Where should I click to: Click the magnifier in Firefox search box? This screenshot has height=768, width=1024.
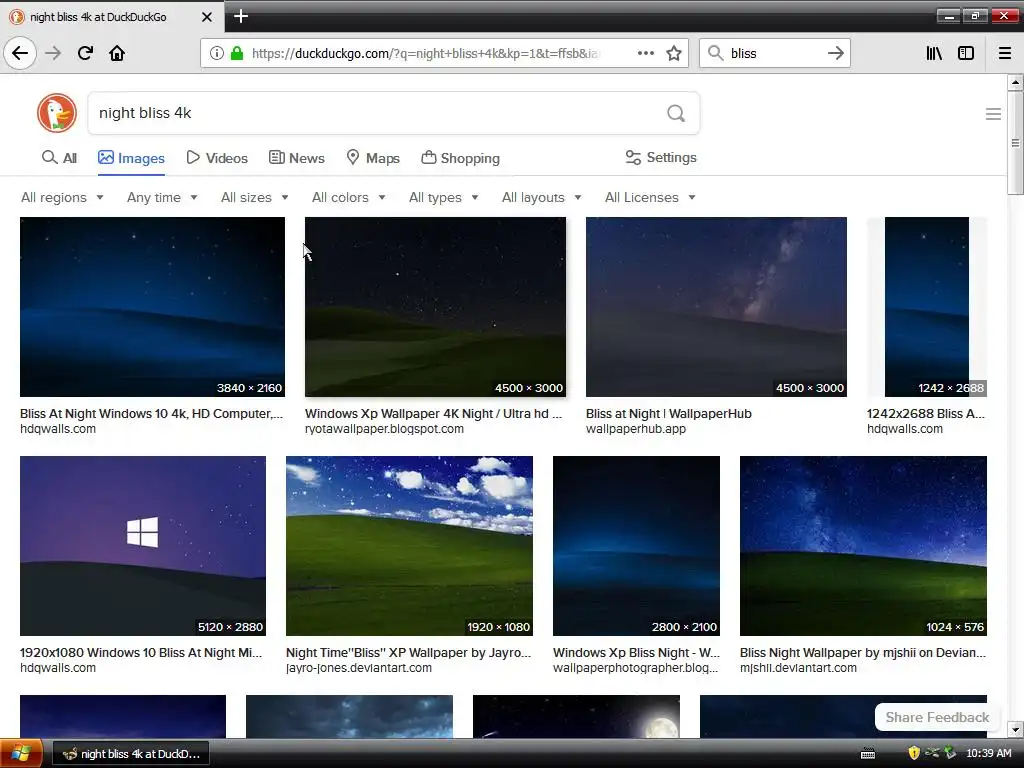point(716,53)
